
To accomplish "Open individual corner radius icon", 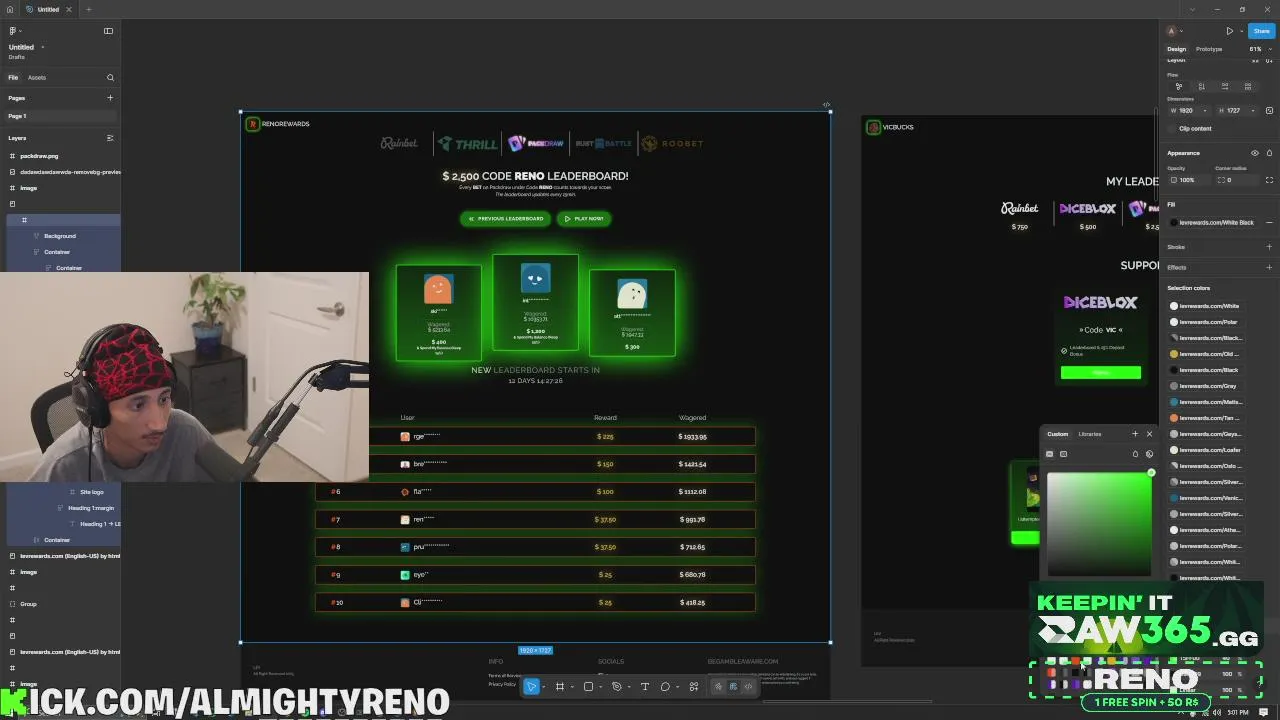I will click(x=1269, y=180).
